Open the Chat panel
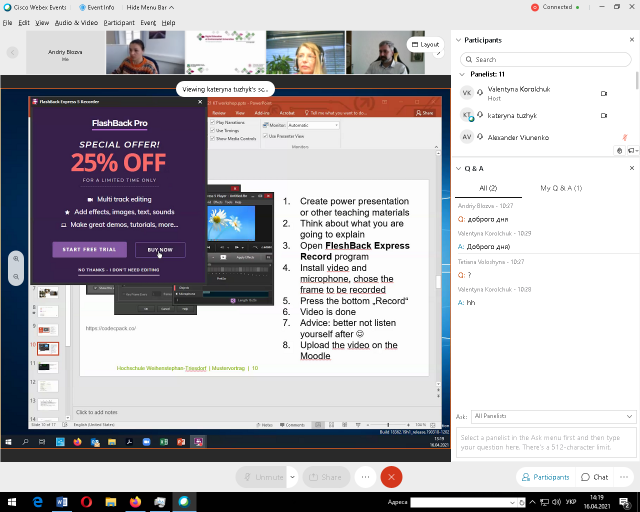Image resolution: width=640 pixels, height=512 pixels. coord(595,477)
